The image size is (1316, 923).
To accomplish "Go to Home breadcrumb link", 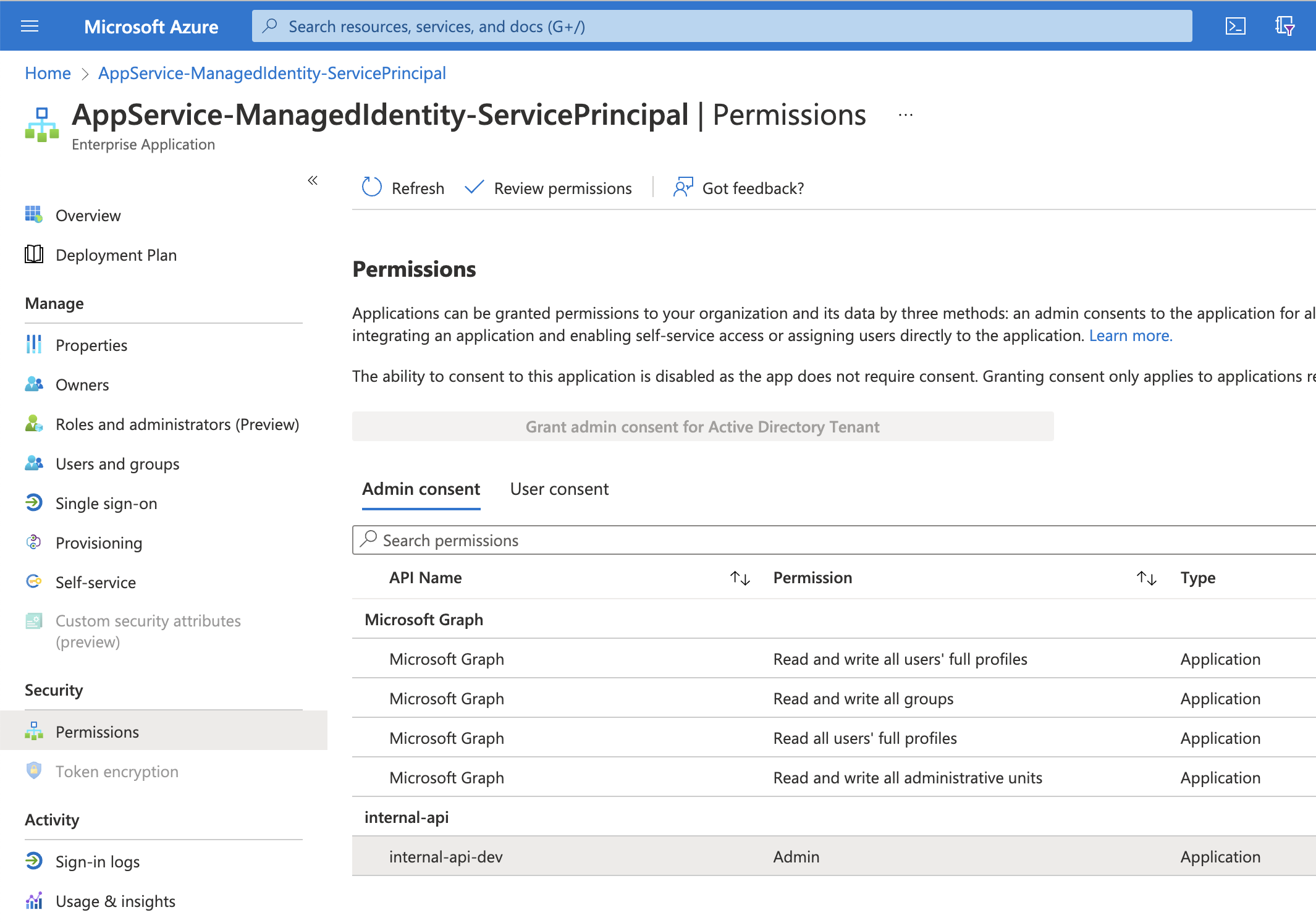I will coord(48,73).
